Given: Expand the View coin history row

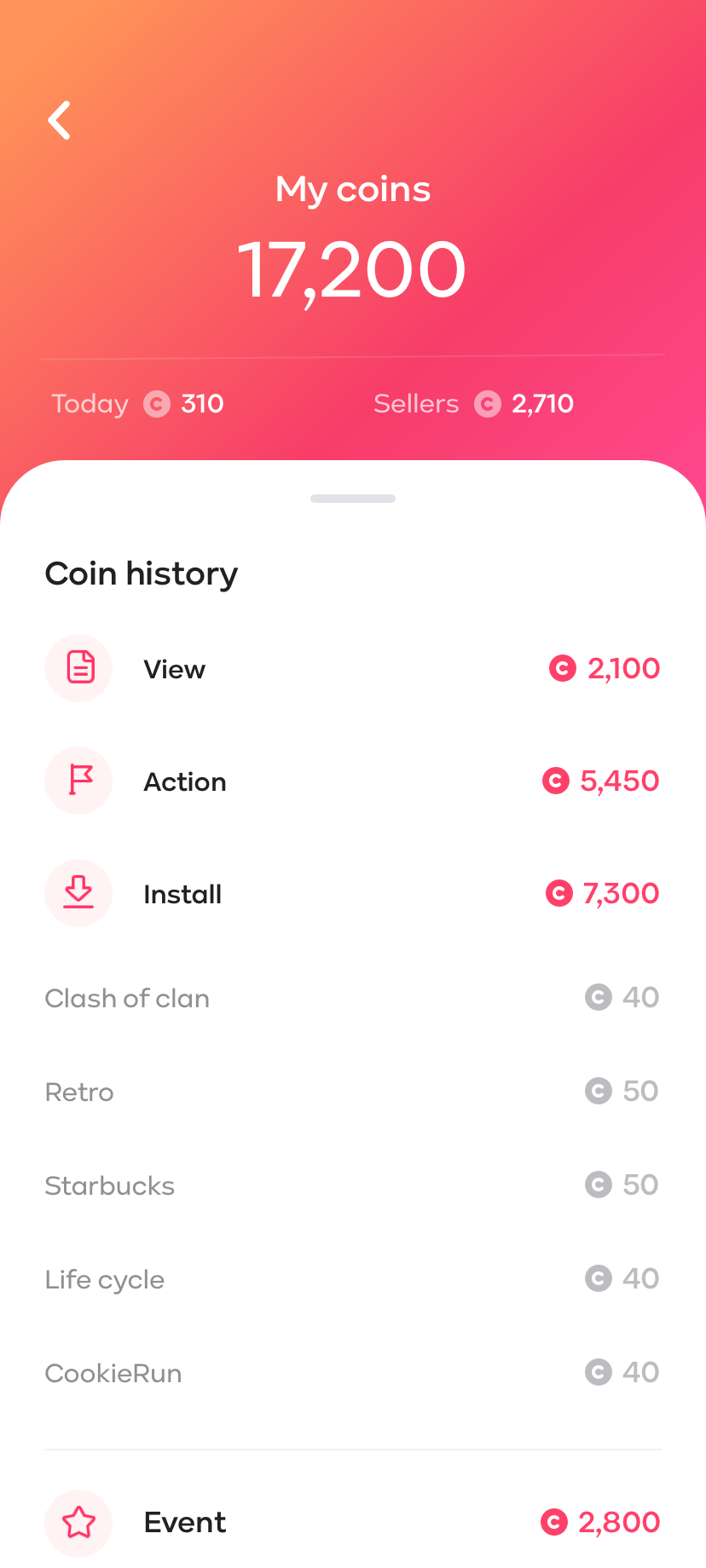Looking at the screenshot, I should pyautogui.click(x=353, y=668).
